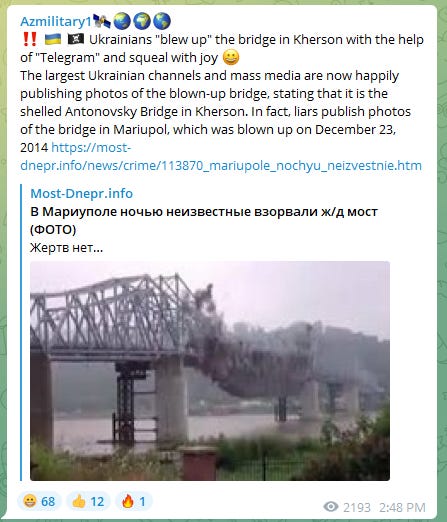Click the eye views counter icon

331,507
